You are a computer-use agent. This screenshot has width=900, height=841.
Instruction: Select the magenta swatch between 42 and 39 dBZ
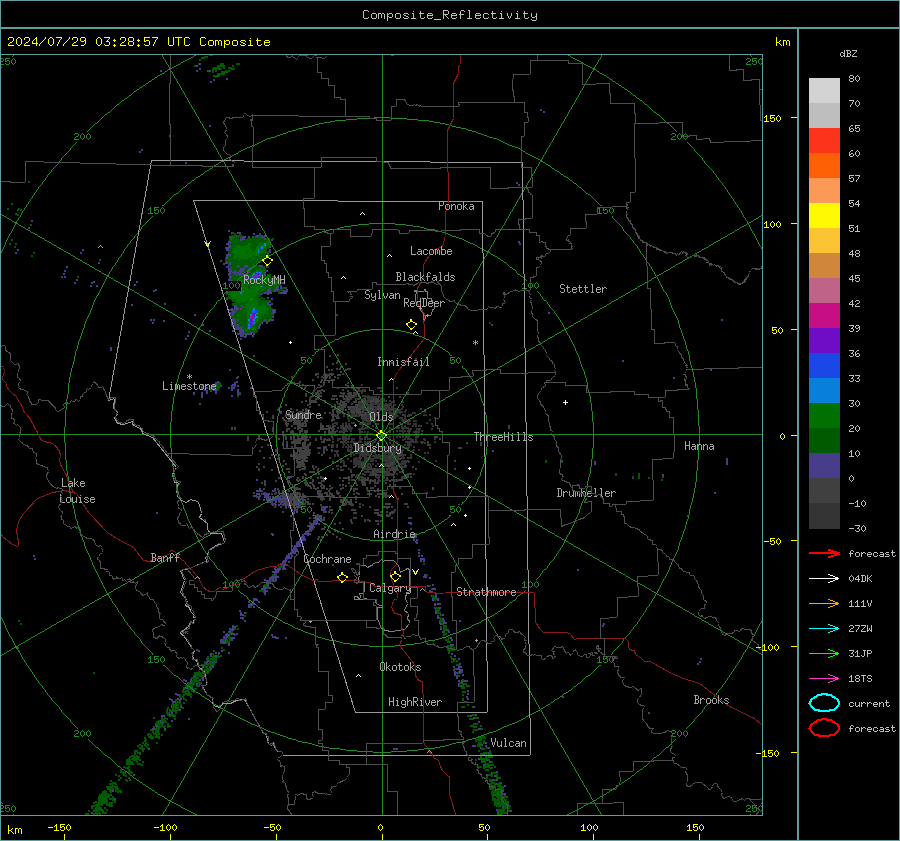point(824,315)
